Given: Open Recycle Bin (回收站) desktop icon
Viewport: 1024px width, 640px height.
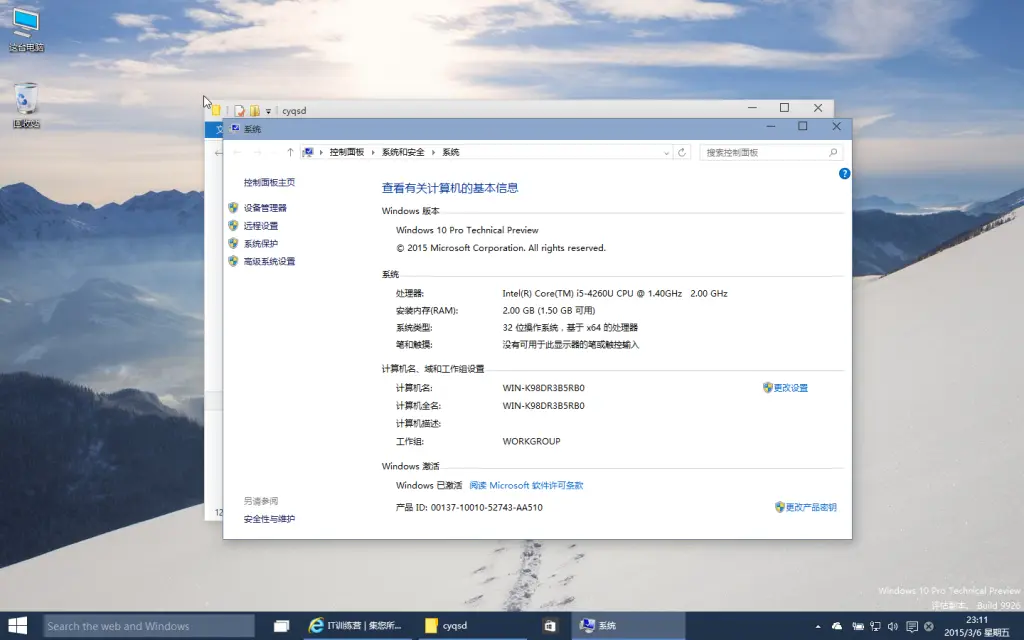Looking at the screenshot, I should tap(26, 106).
